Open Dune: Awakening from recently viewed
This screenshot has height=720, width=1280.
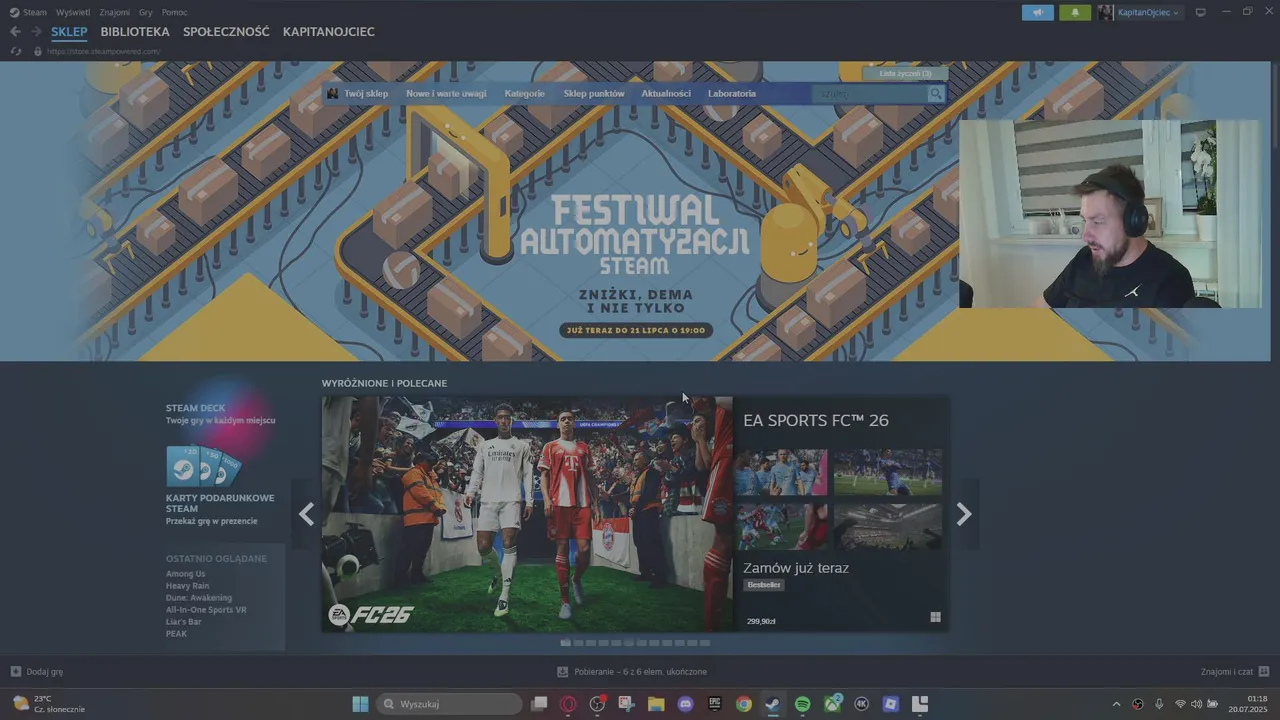(199, 598)
